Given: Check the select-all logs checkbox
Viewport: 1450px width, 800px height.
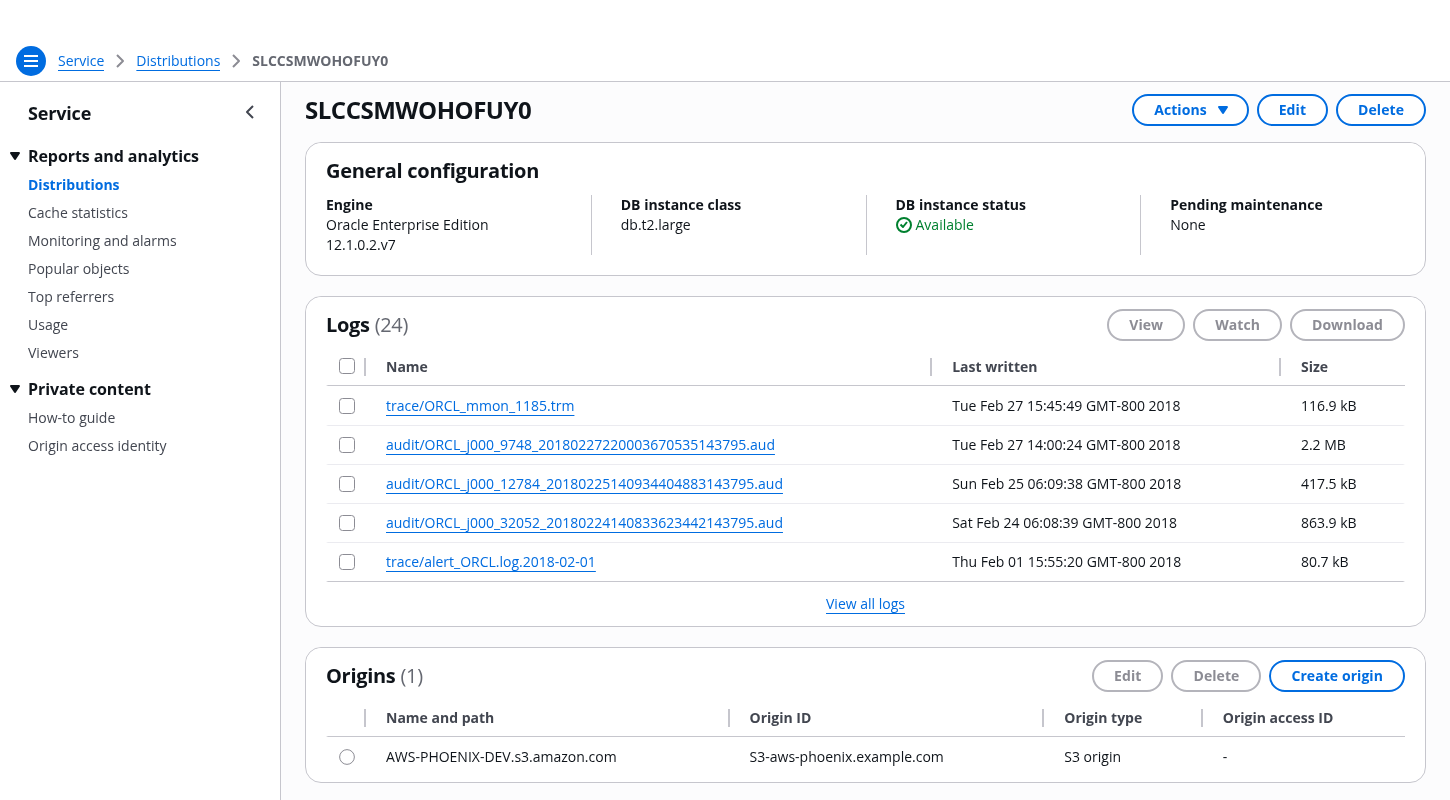Looking at the screenshot, I should [x=347, y=366].
